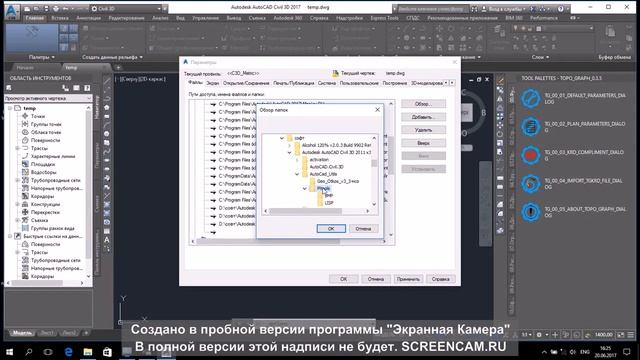Screen dimensions: 640x360
Task: Select the LISP folder in folder browser
Action: pyautogui.click(x=329, y=203)
